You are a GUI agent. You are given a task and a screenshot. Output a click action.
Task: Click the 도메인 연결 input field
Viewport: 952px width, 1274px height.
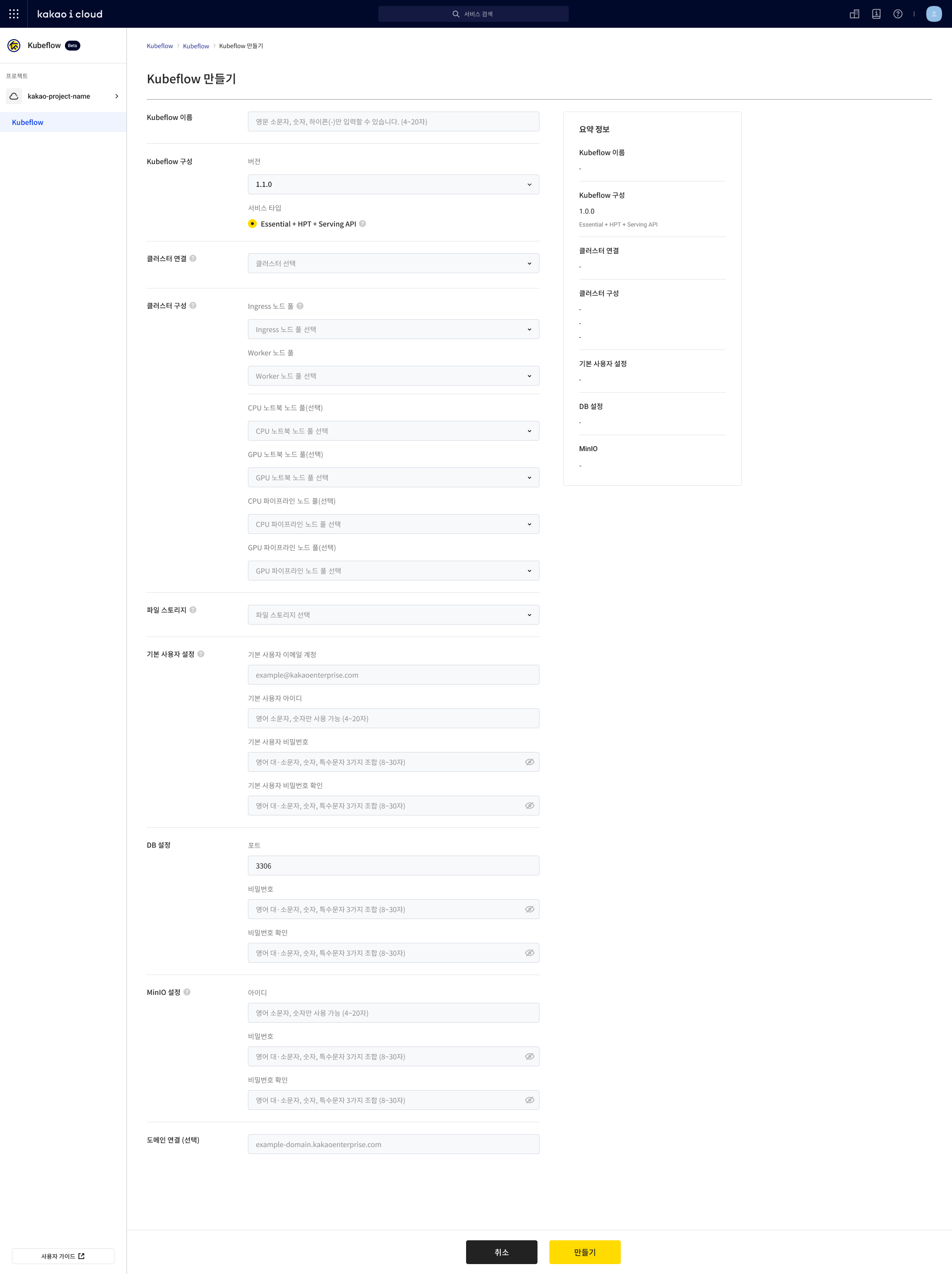[393, 1144]
